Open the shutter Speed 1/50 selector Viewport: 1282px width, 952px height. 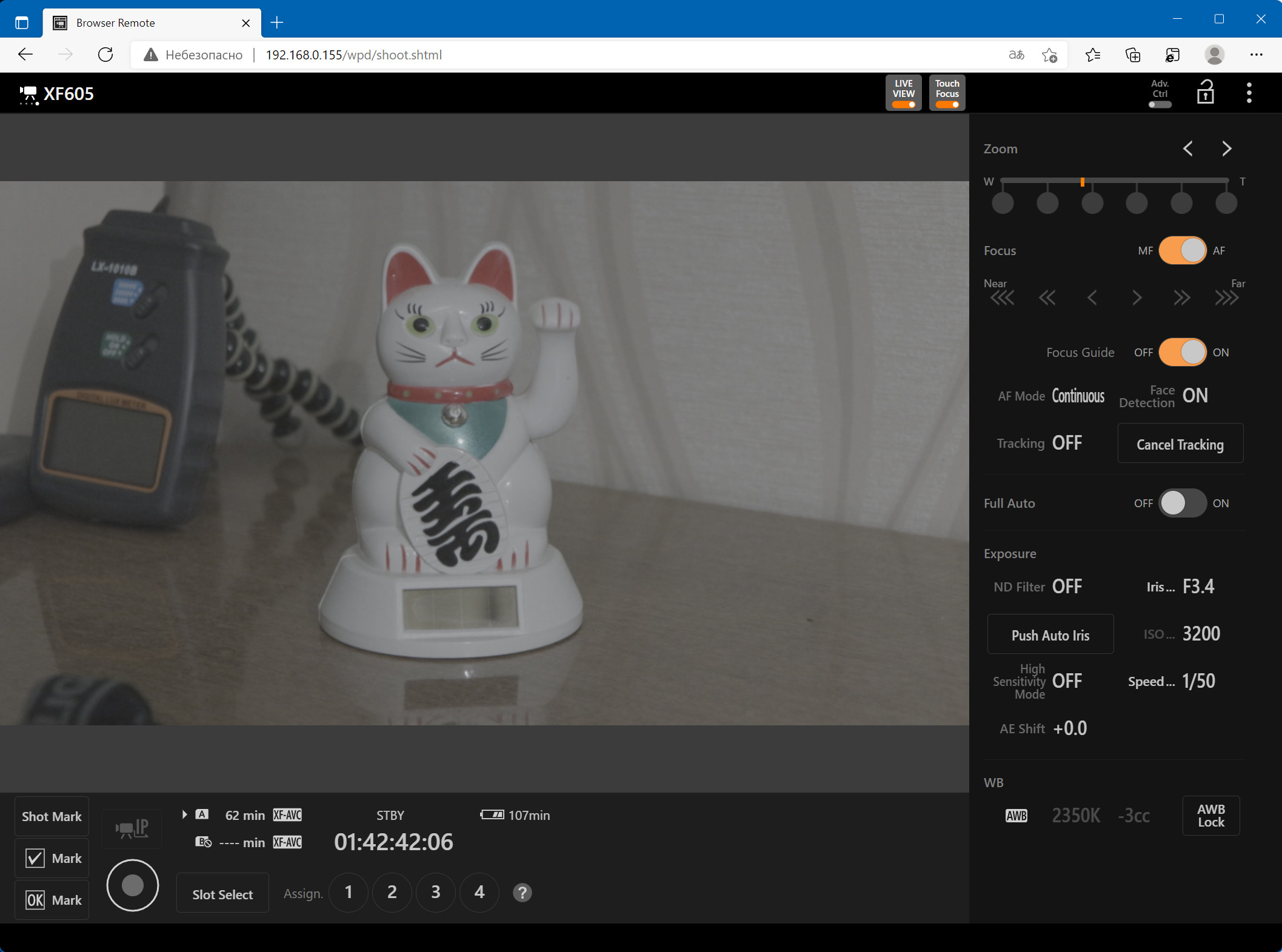click(1198, 681)
